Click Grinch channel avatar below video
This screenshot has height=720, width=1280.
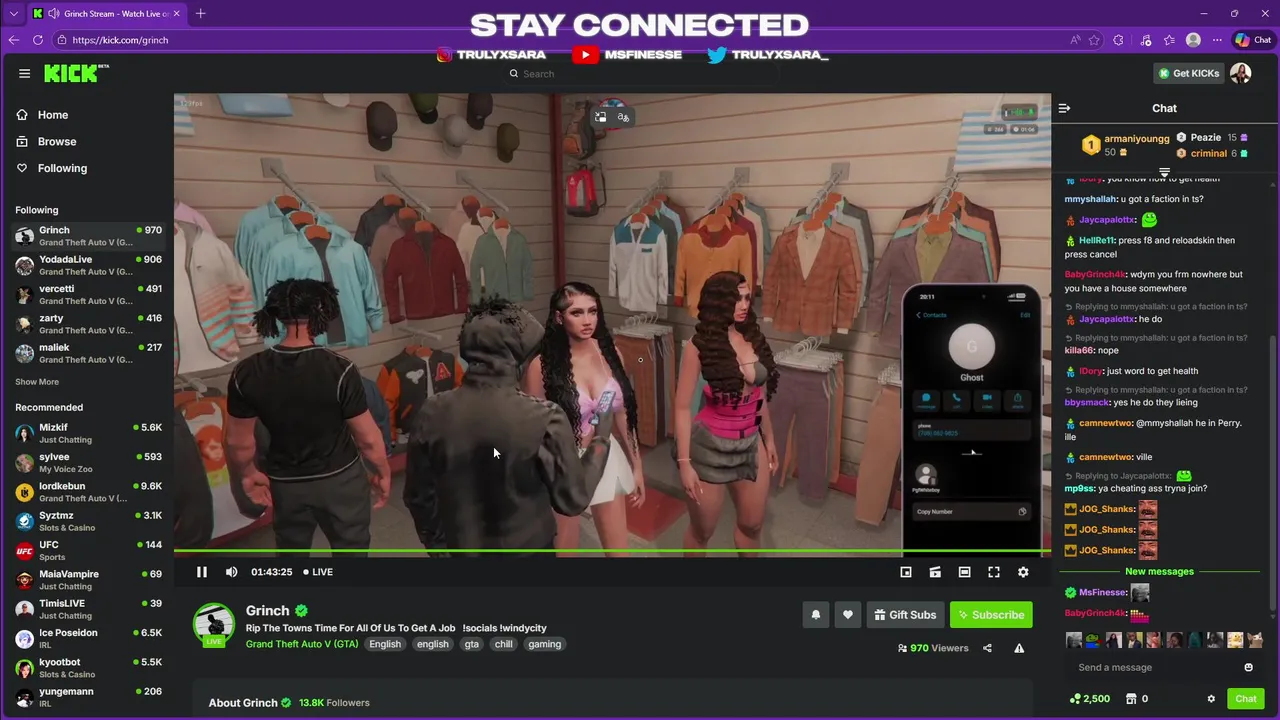(213, 623)
